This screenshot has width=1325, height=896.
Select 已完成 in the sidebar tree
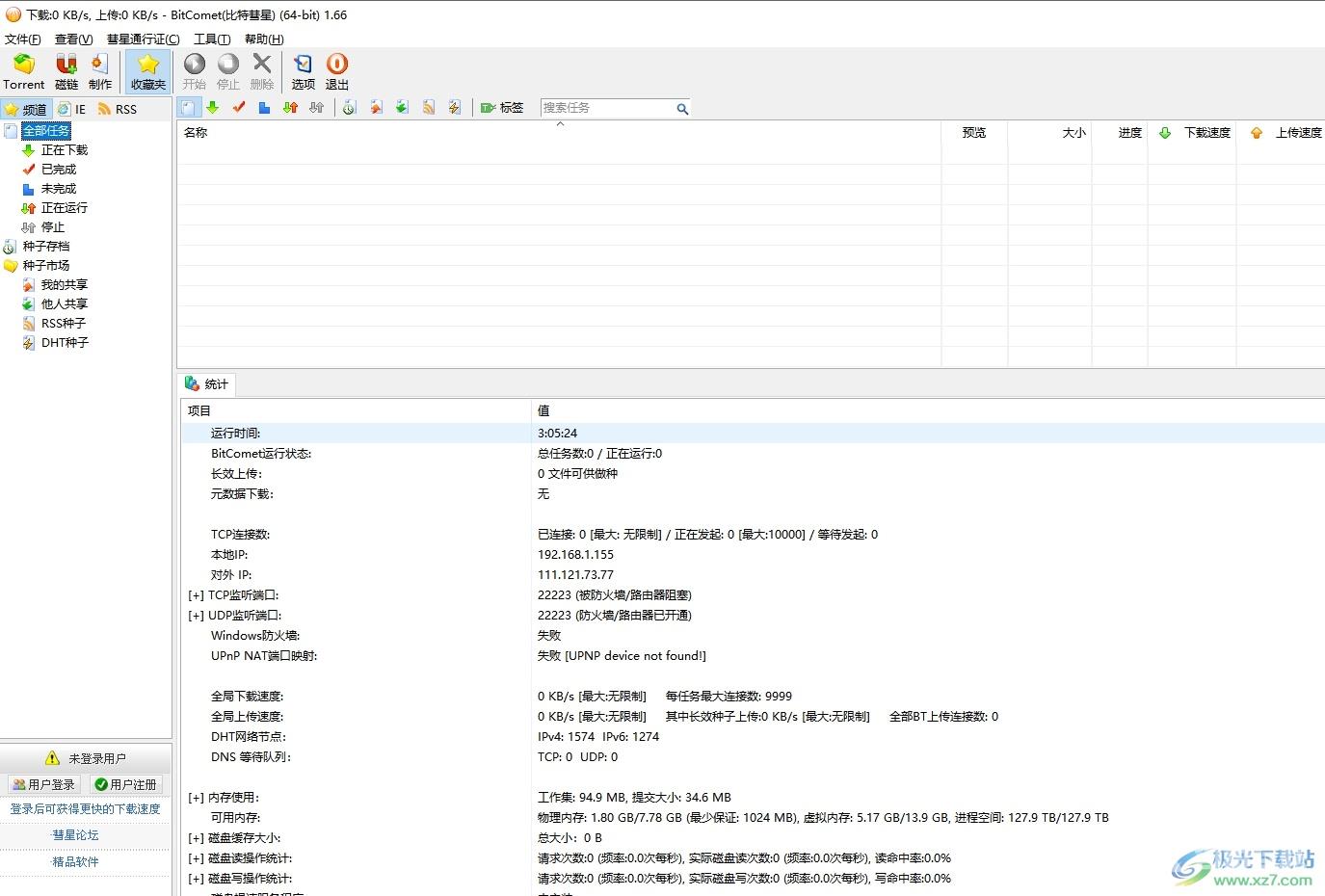coord(58,170)
